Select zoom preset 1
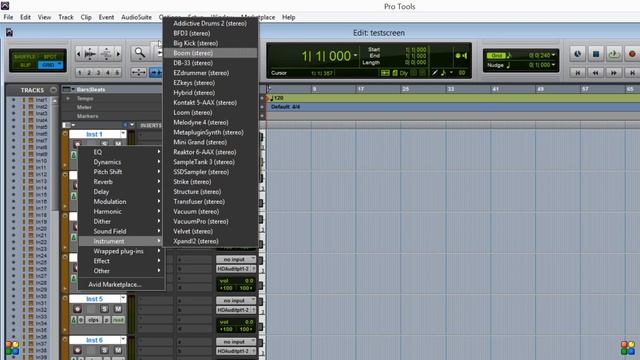 (80, 73)
